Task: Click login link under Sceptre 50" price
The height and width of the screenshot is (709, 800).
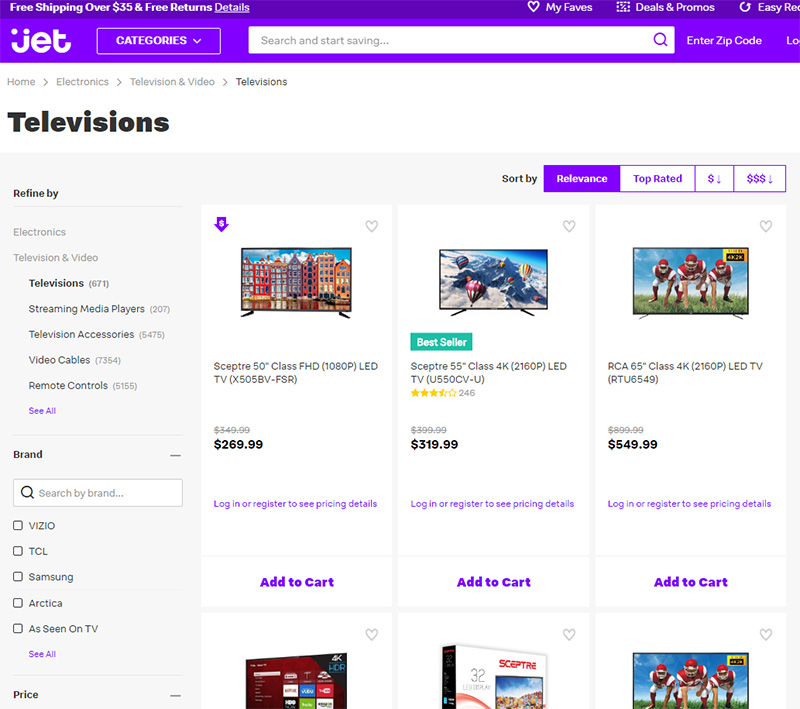Action: tap(295, 504)
